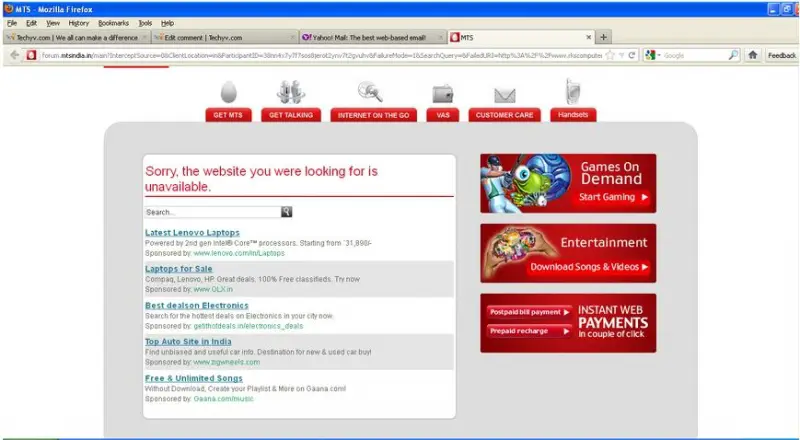
Task: Click the wallet icon above VAS
Action: coord(443,94)
